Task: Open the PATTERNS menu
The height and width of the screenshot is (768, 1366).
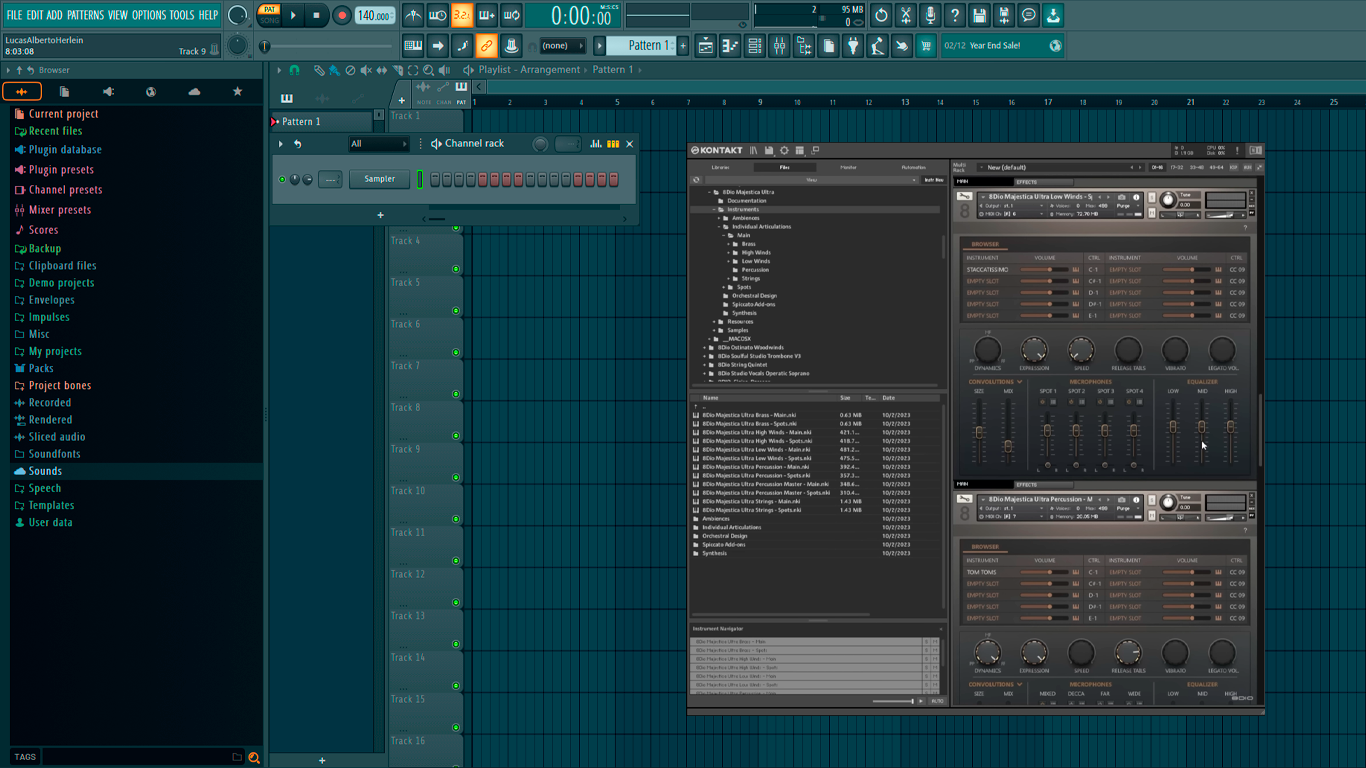Action: pyautogui.click(x=85, y=15)
